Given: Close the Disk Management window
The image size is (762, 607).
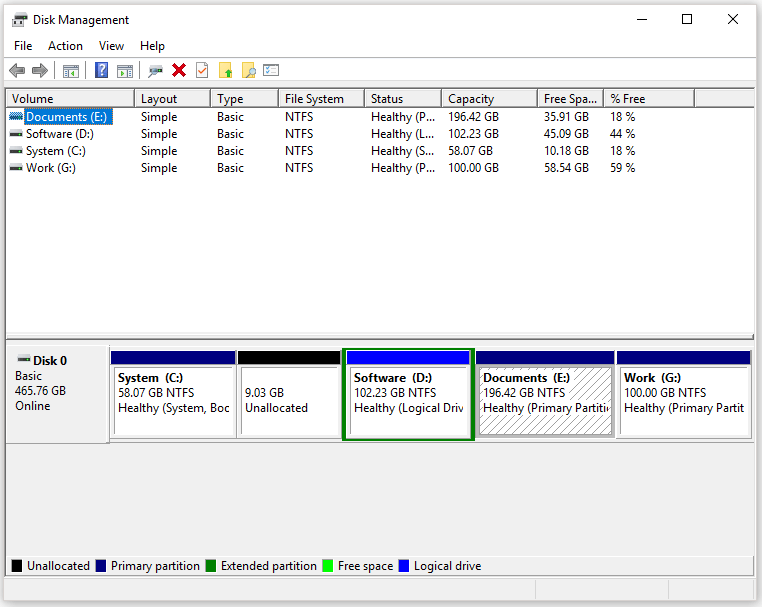Looking at the screenshot, I should point(733,19).
